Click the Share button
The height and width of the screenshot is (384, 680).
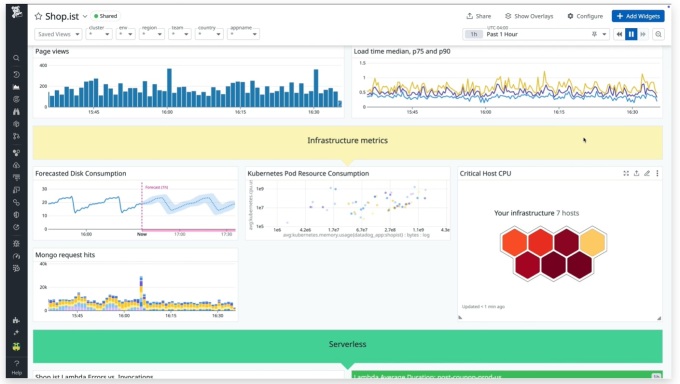pyautogui.click(x=479, y=16)
